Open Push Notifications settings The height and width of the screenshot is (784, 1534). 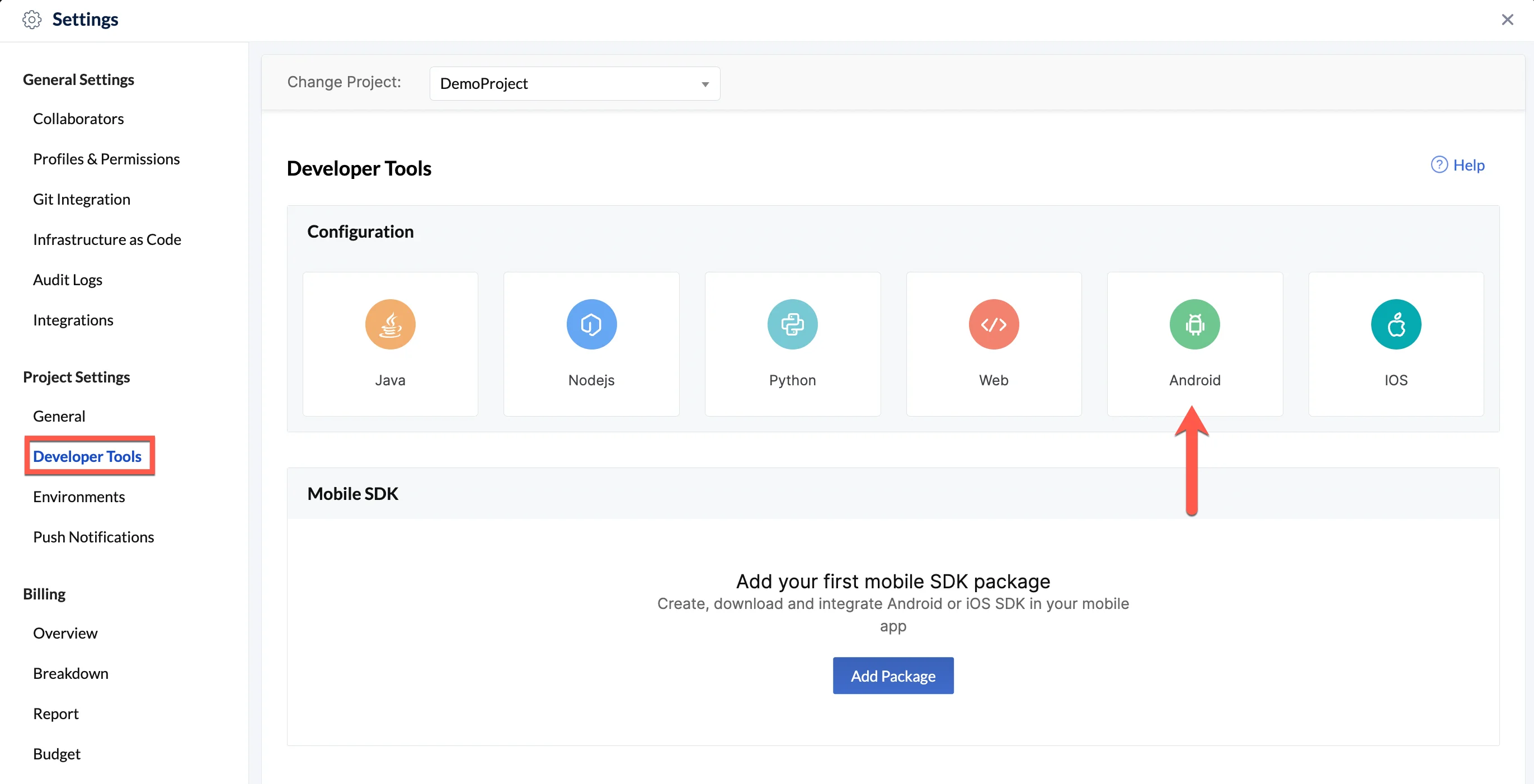coord(93,537)
